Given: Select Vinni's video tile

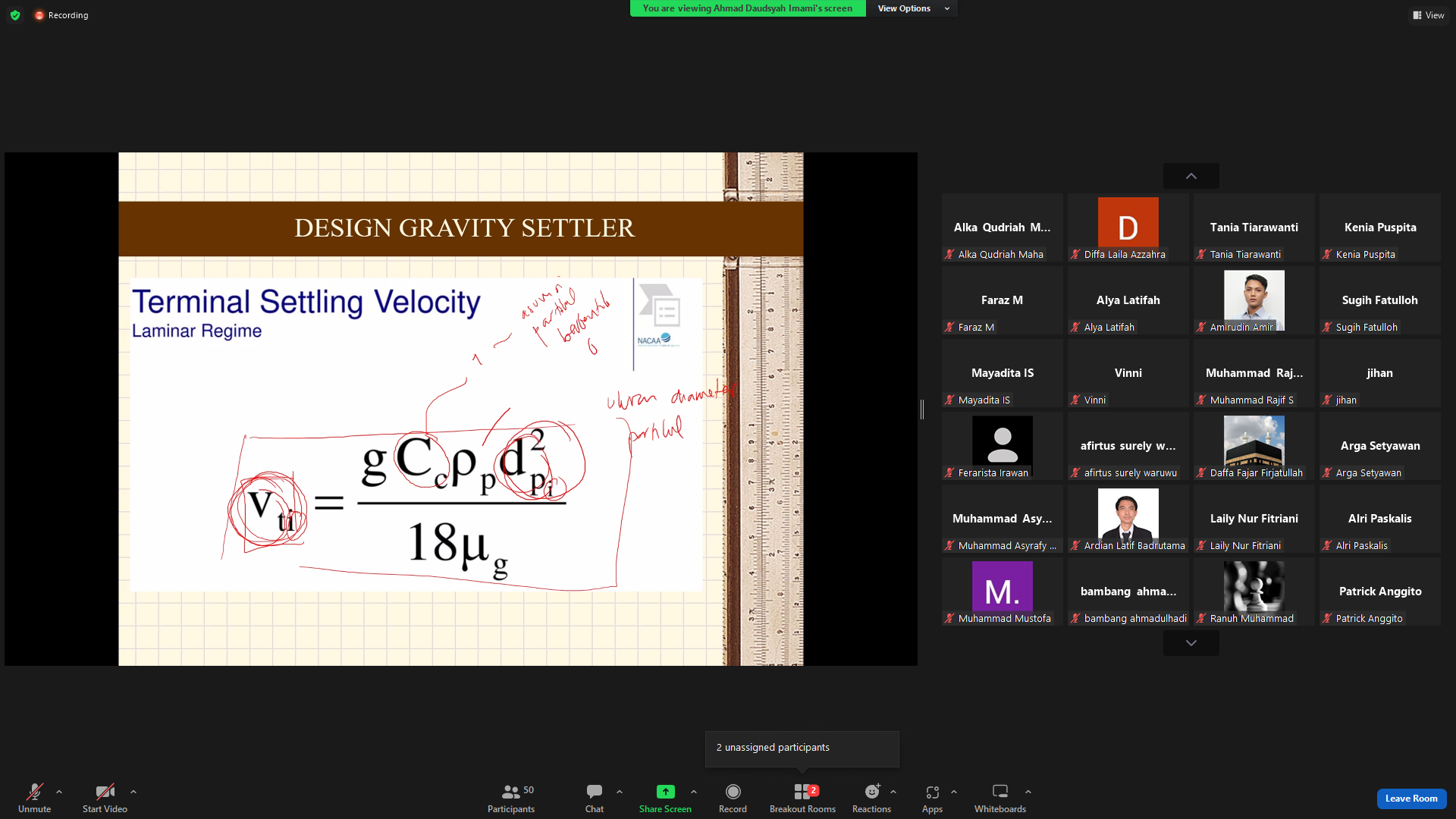Looking at the screenshot, I should (1128, 373).
